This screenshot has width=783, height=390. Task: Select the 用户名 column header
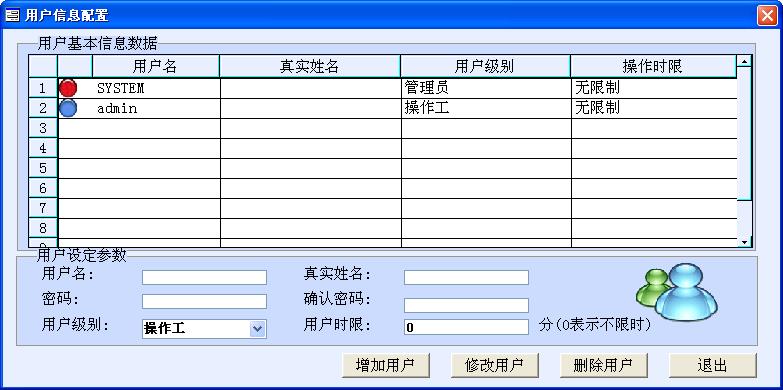tap(156, 66)
